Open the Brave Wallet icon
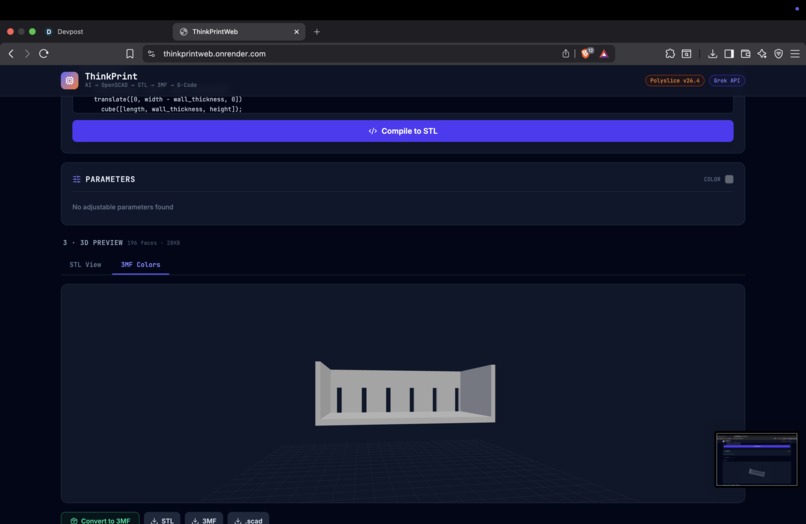Screen dimensions: 806x524 click(745, 53)
